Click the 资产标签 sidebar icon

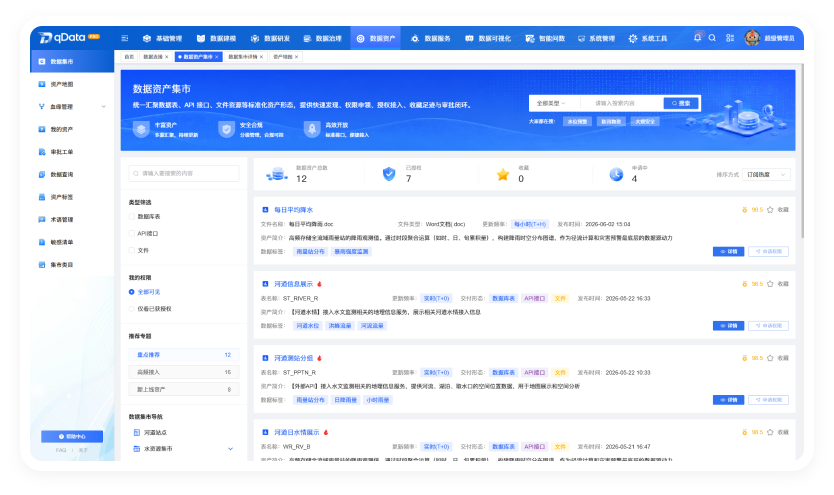(x=41, y=197)
